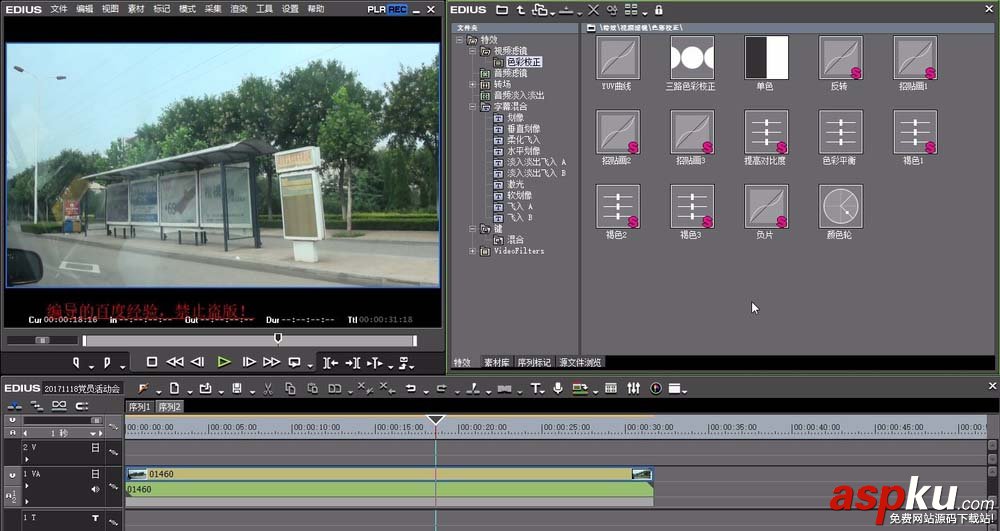Open the undo history dropdown arrow
This screenshot has height=531, width=1000.
[x=425, y=391]
